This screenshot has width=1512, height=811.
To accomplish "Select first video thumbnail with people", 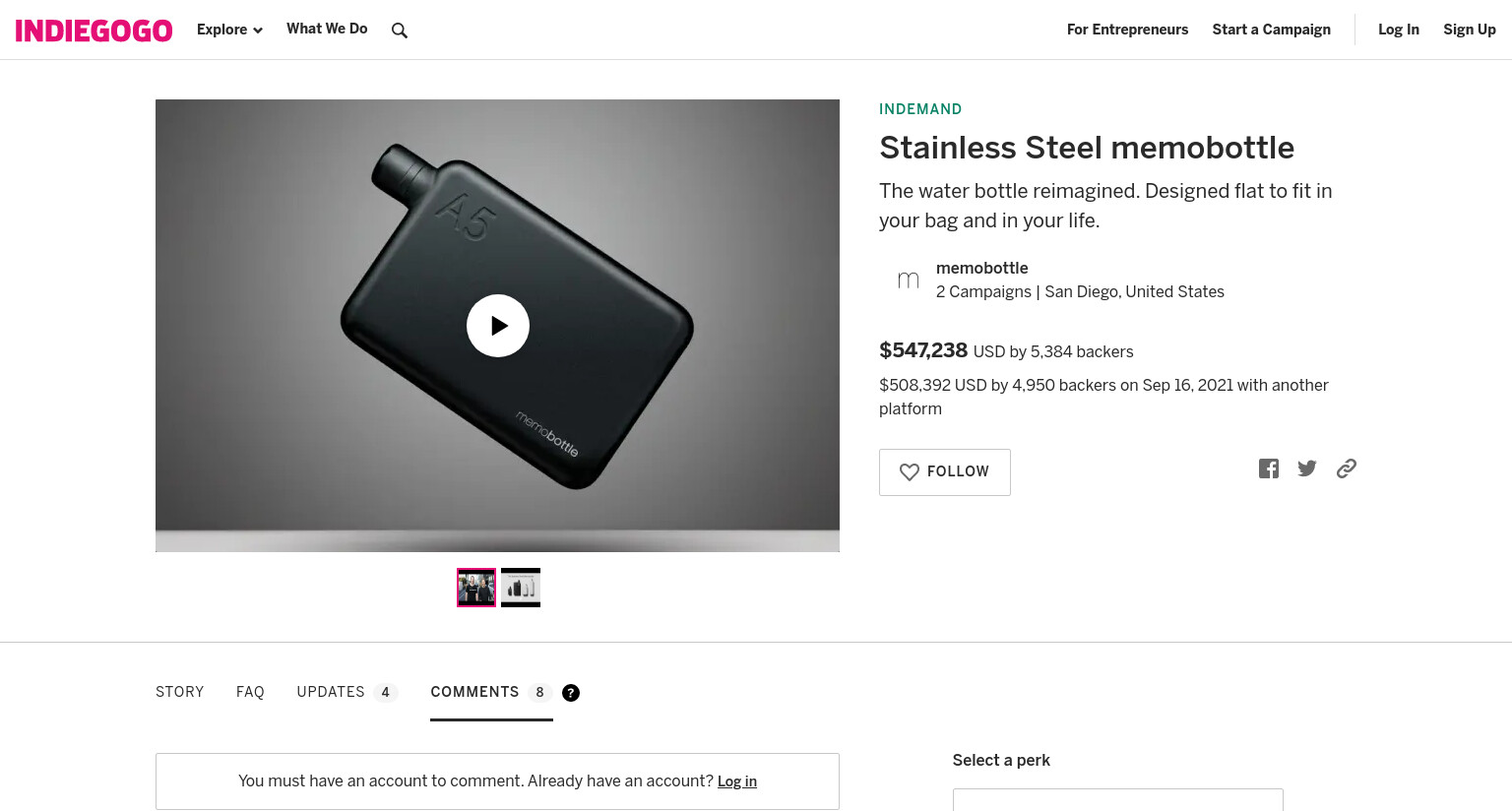I will point(476,588).
